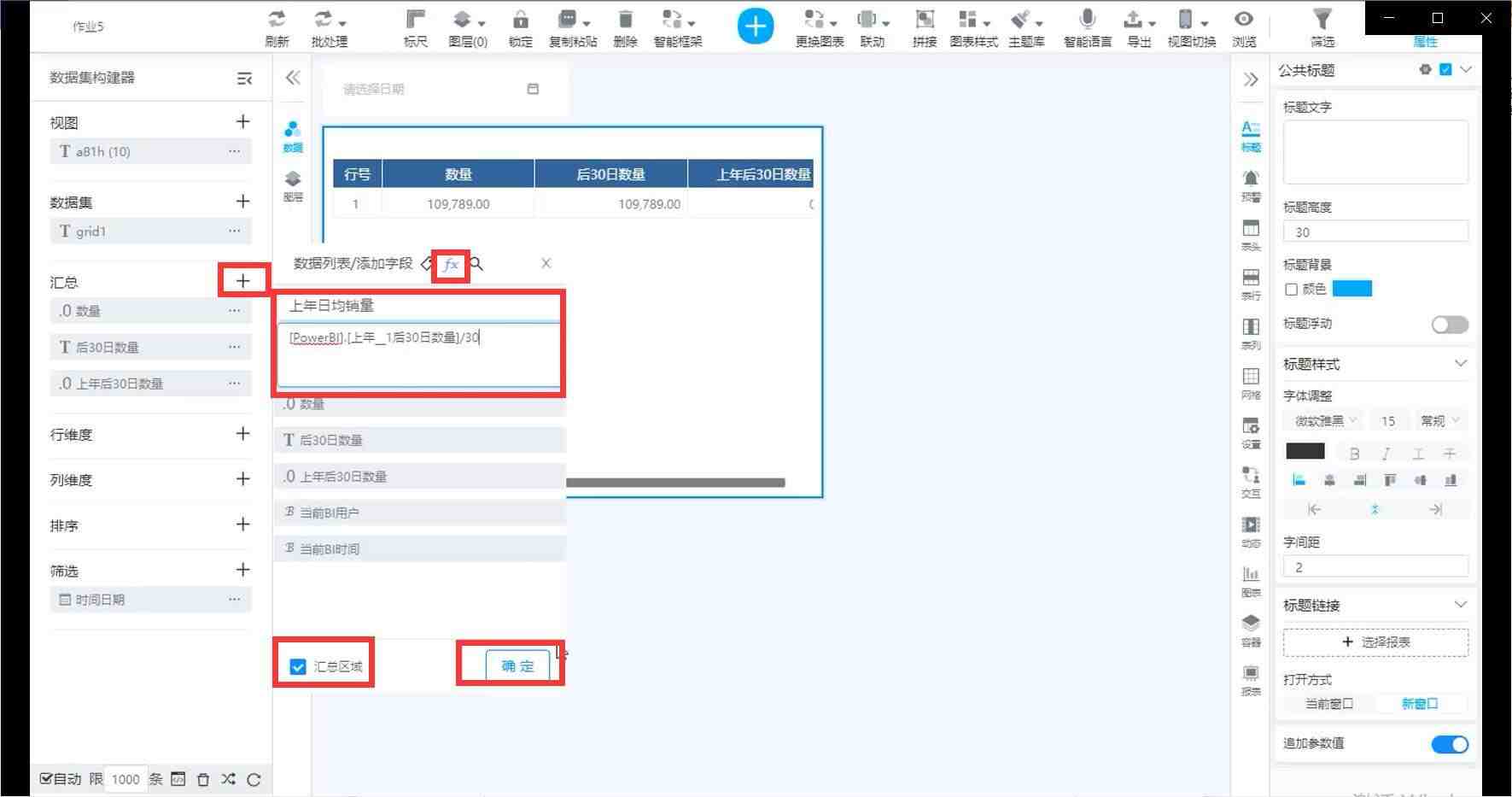Screen dimensions: 1512x797
Task: Open the 预警 alert settings tab
Action: [x=1251, y=185]
